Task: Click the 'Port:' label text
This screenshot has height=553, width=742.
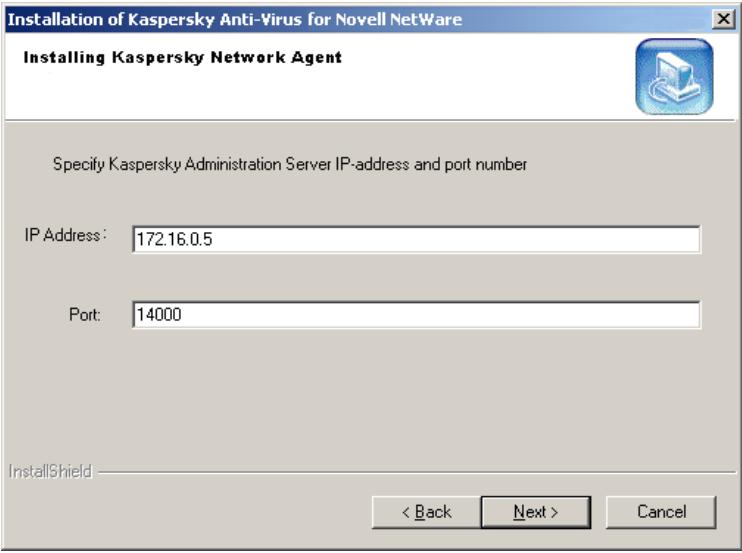Action: [85, 315]
